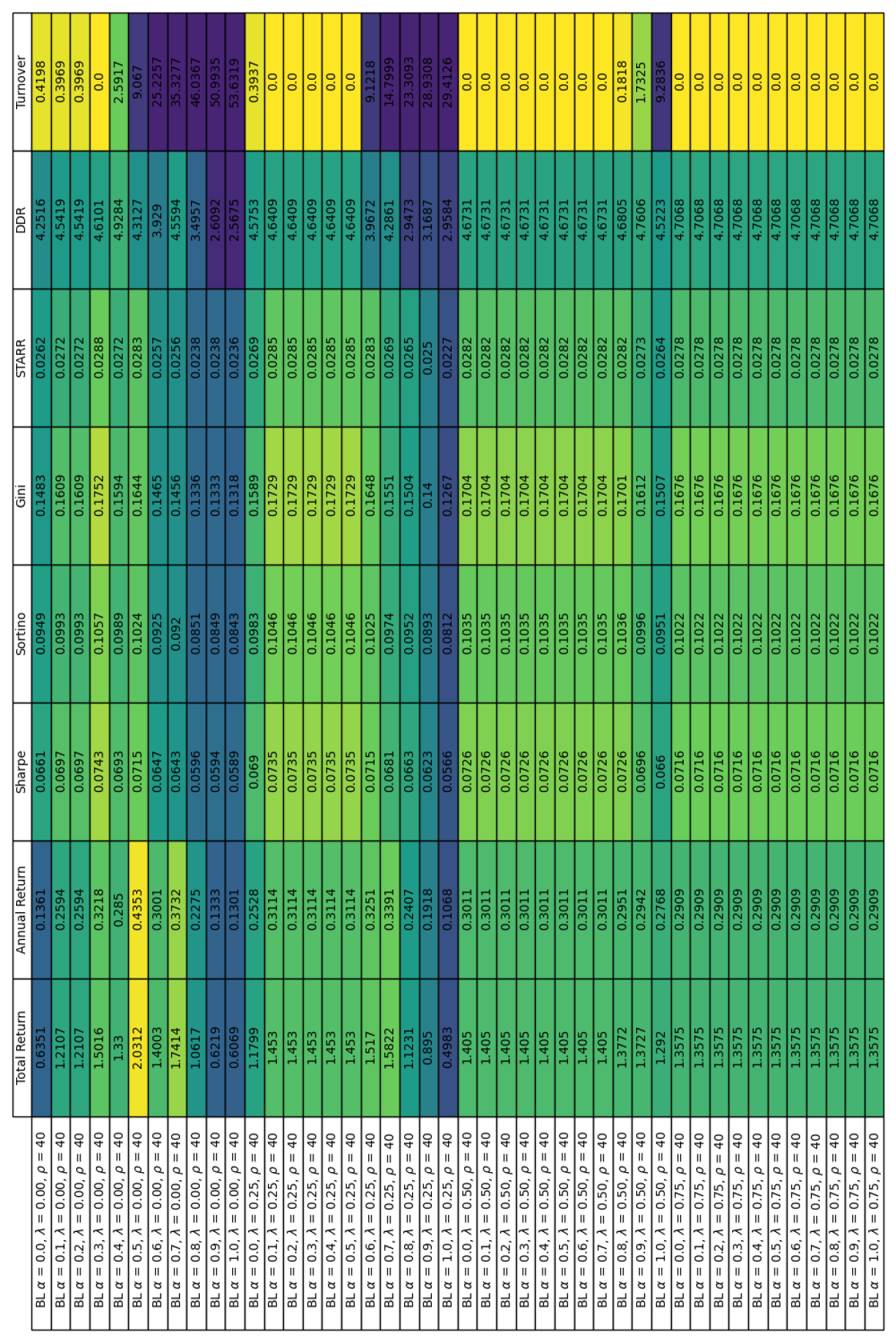Select row label BL α = 1.0, λ = 0.25, ρ = 40
This screenshot has height=1344, width=896.
[449, 1223]
